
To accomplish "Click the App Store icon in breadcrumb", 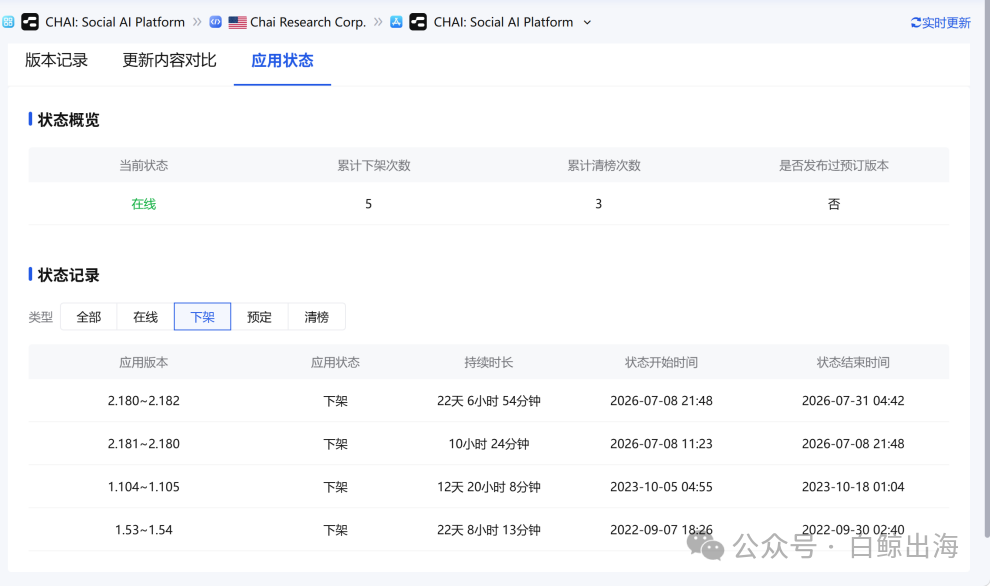I will pyautogui.click(x=396, y=22).
